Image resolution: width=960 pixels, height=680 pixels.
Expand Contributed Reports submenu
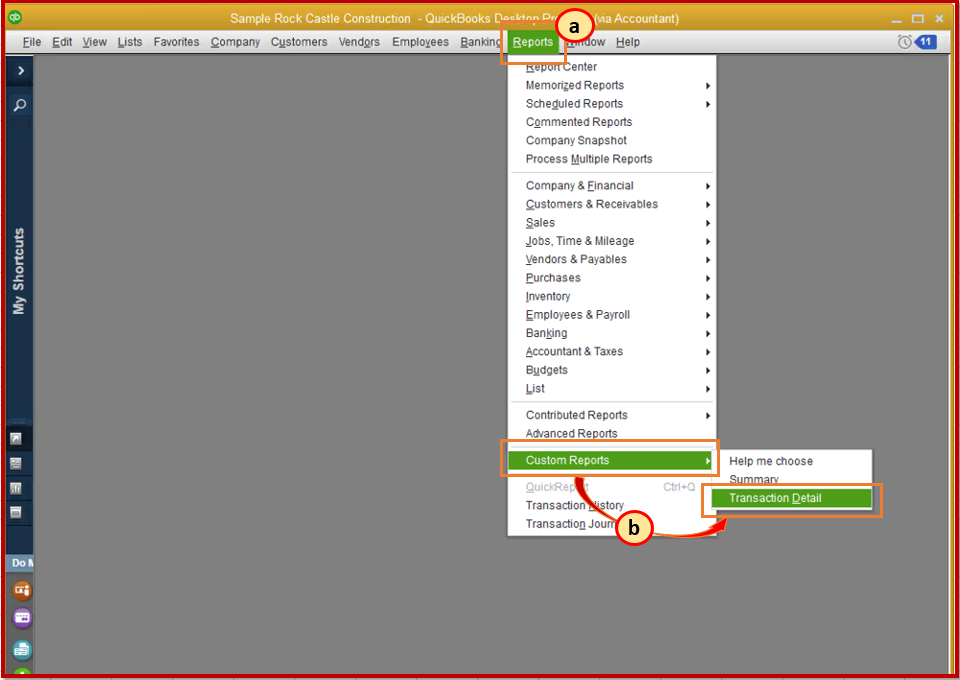coord(612,414)
